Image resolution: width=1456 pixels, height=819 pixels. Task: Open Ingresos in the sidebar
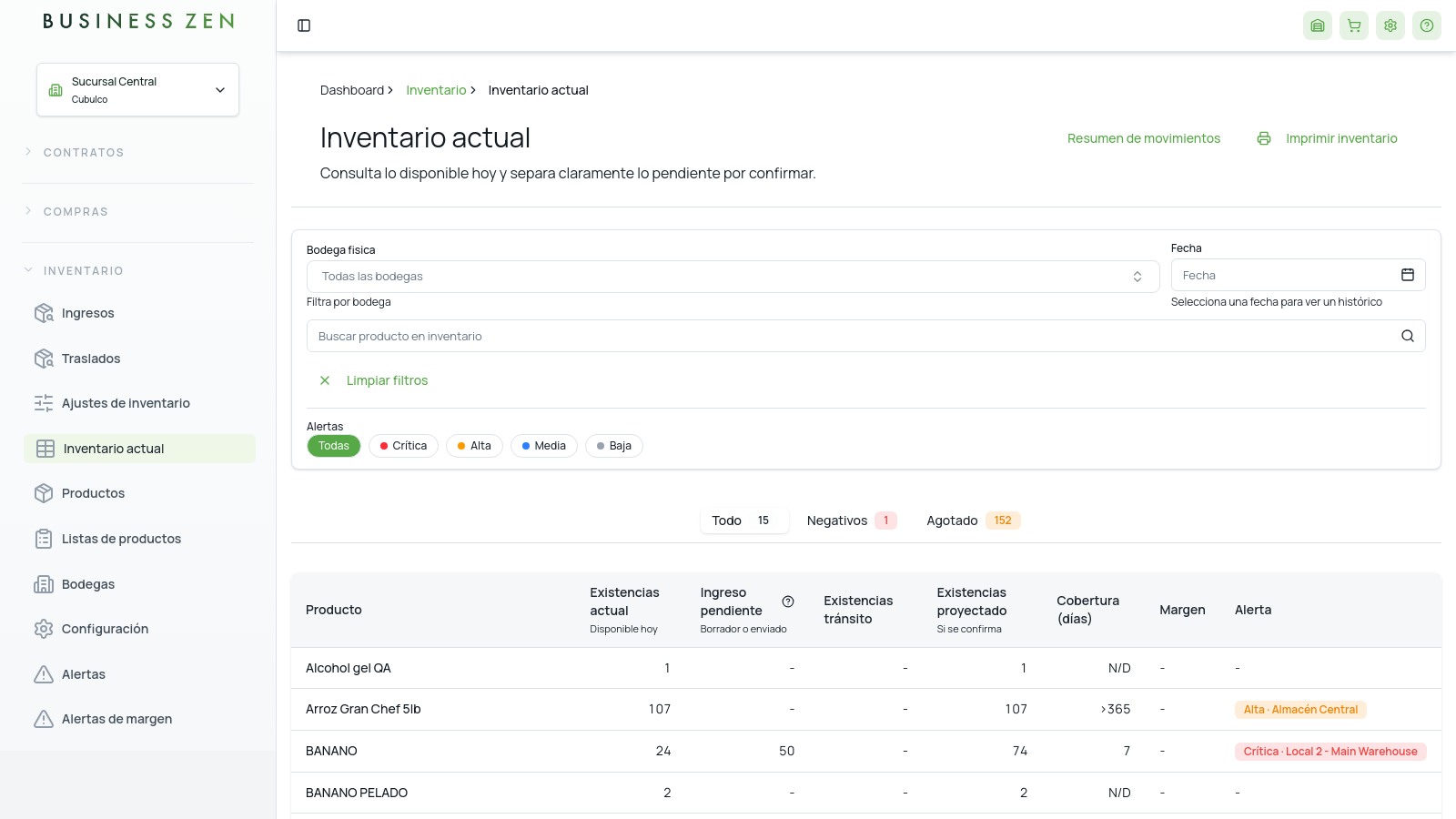click(x=139, y=313)
